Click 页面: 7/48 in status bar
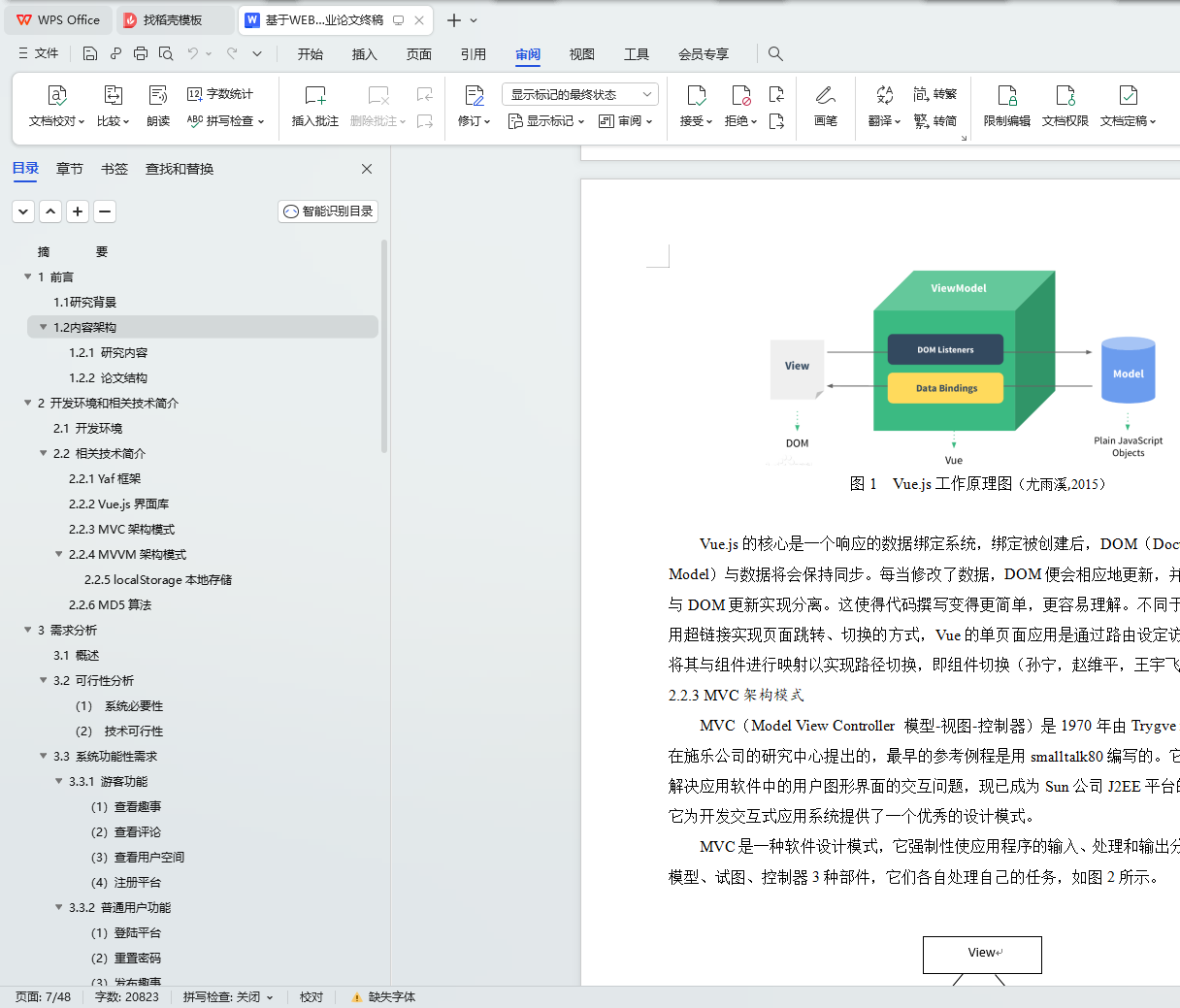The height and width of the screenshot is (1008, 1180). click(44, 997)
